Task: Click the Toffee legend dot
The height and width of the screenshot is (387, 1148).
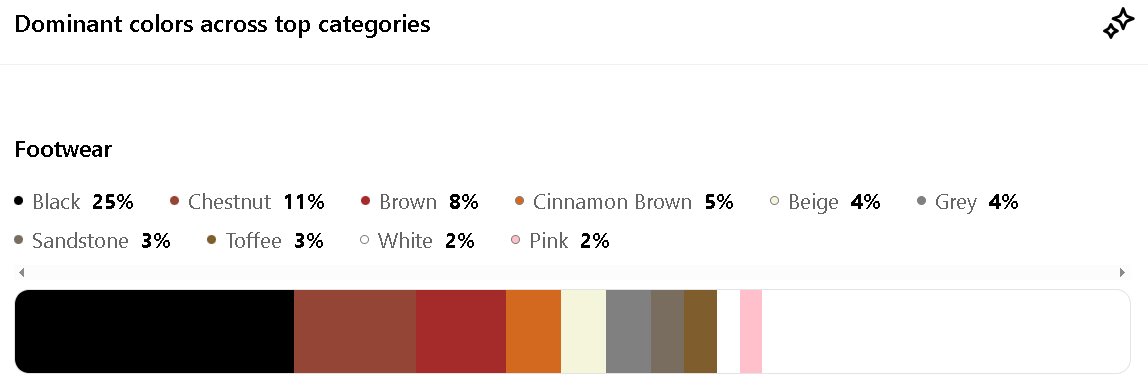Action: pyautogui.click(x=212, y=241)
